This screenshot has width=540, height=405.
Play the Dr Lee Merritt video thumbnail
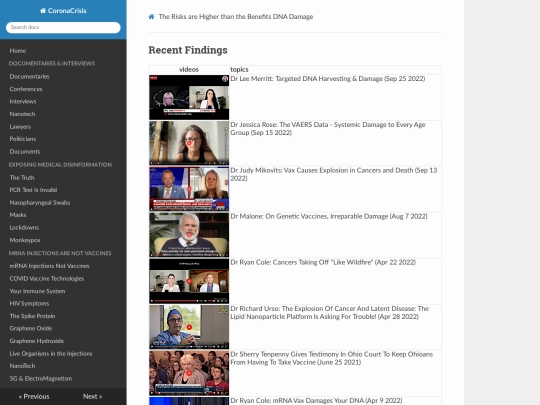pyautogui.click(x=189, y=97)
